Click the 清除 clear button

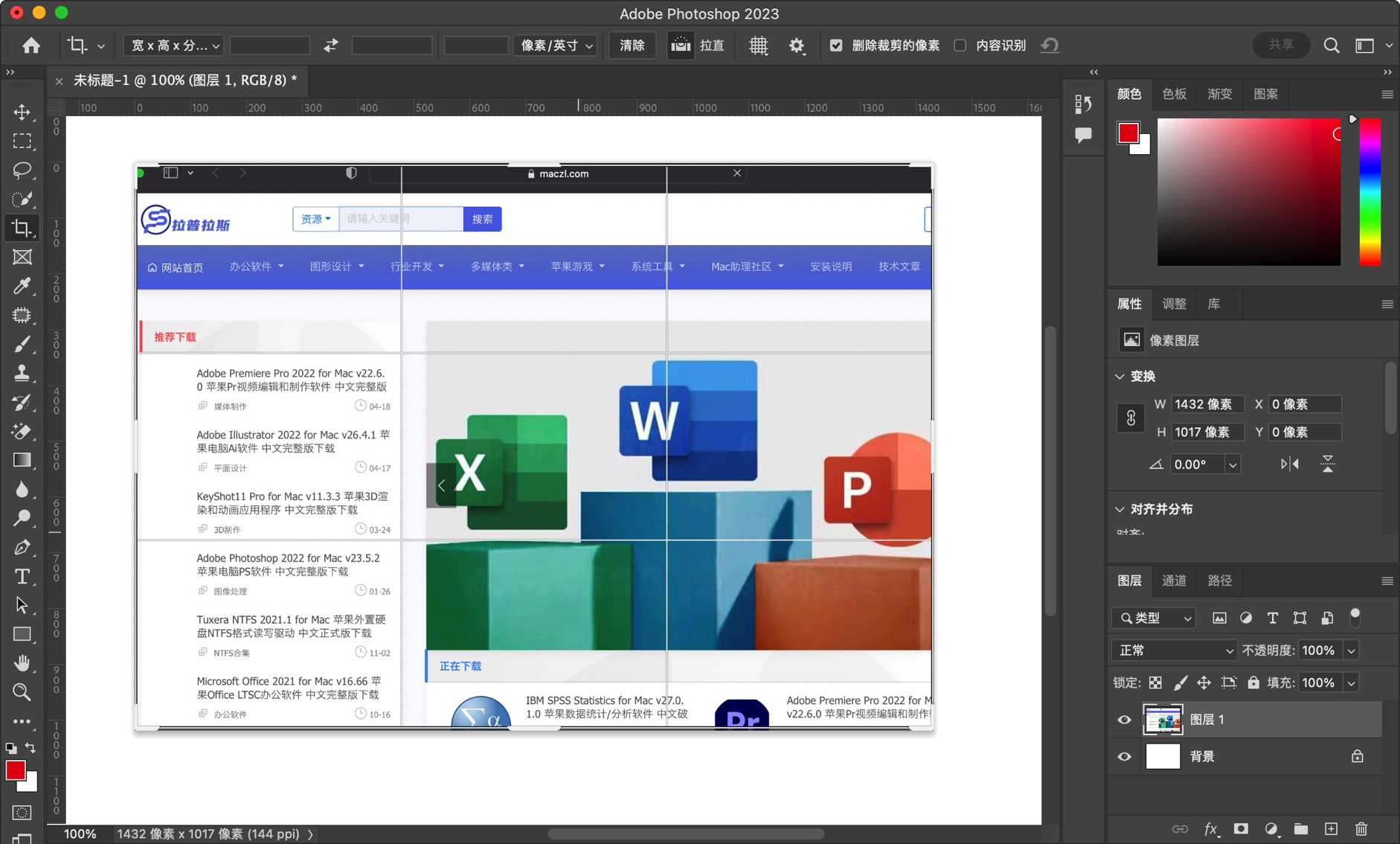(x=632, y=45)
